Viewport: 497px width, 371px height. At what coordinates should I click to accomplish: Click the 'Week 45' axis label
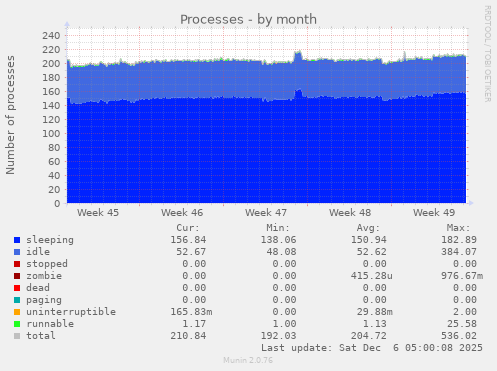(98, 213)
